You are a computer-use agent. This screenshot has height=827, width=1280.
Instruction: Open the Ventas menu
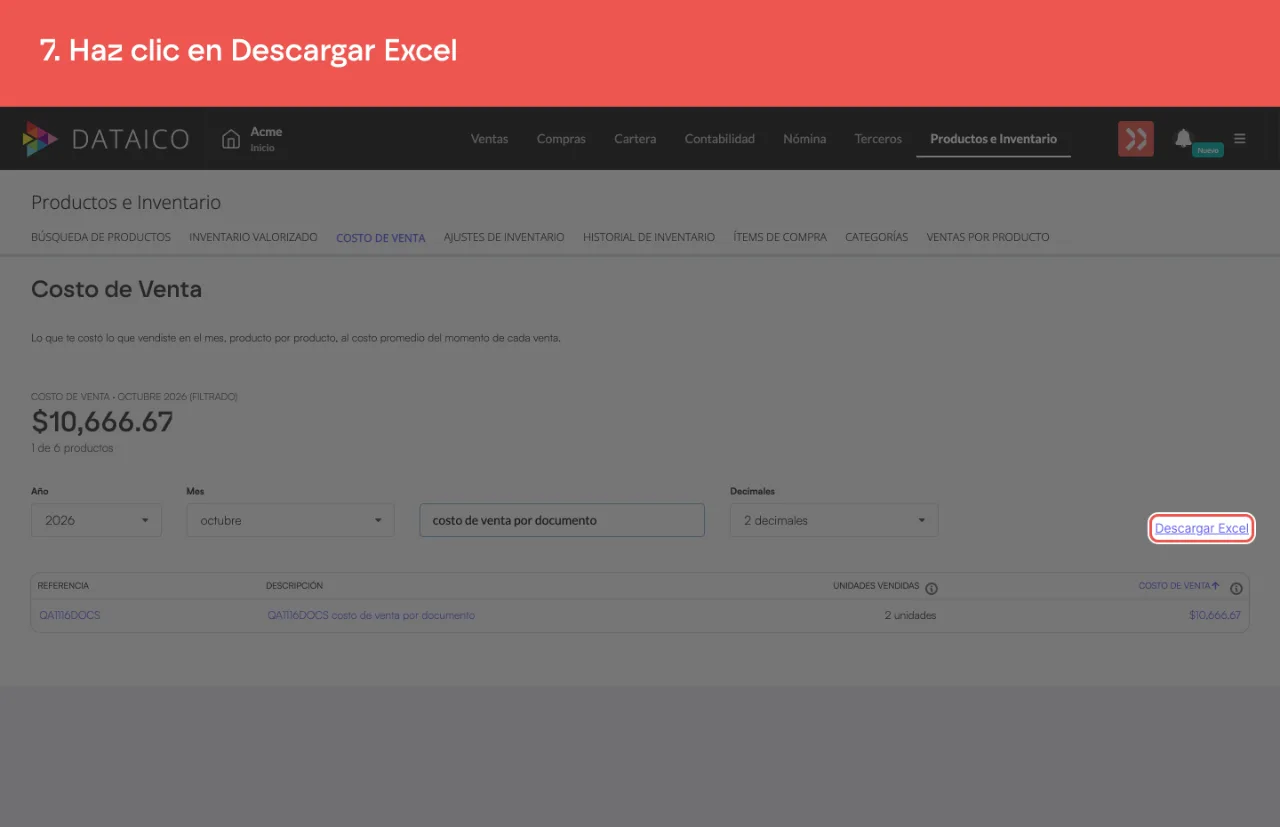[x=490, y=139]
